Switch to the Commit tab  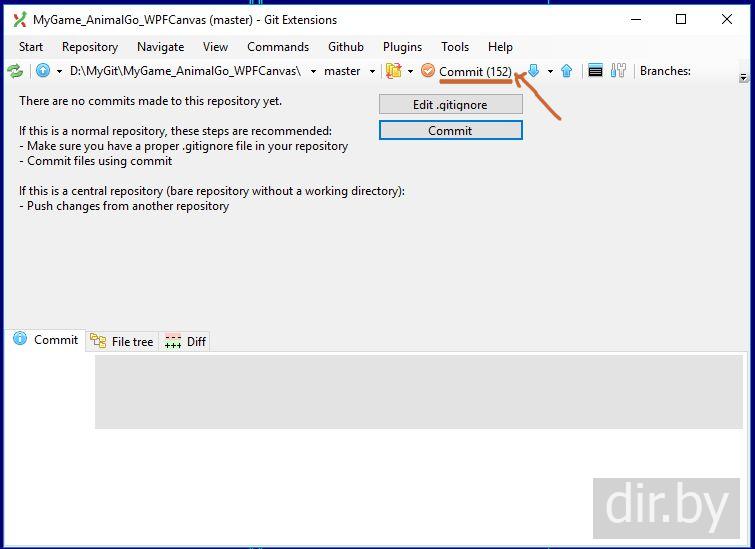click(x=46, y=340)
